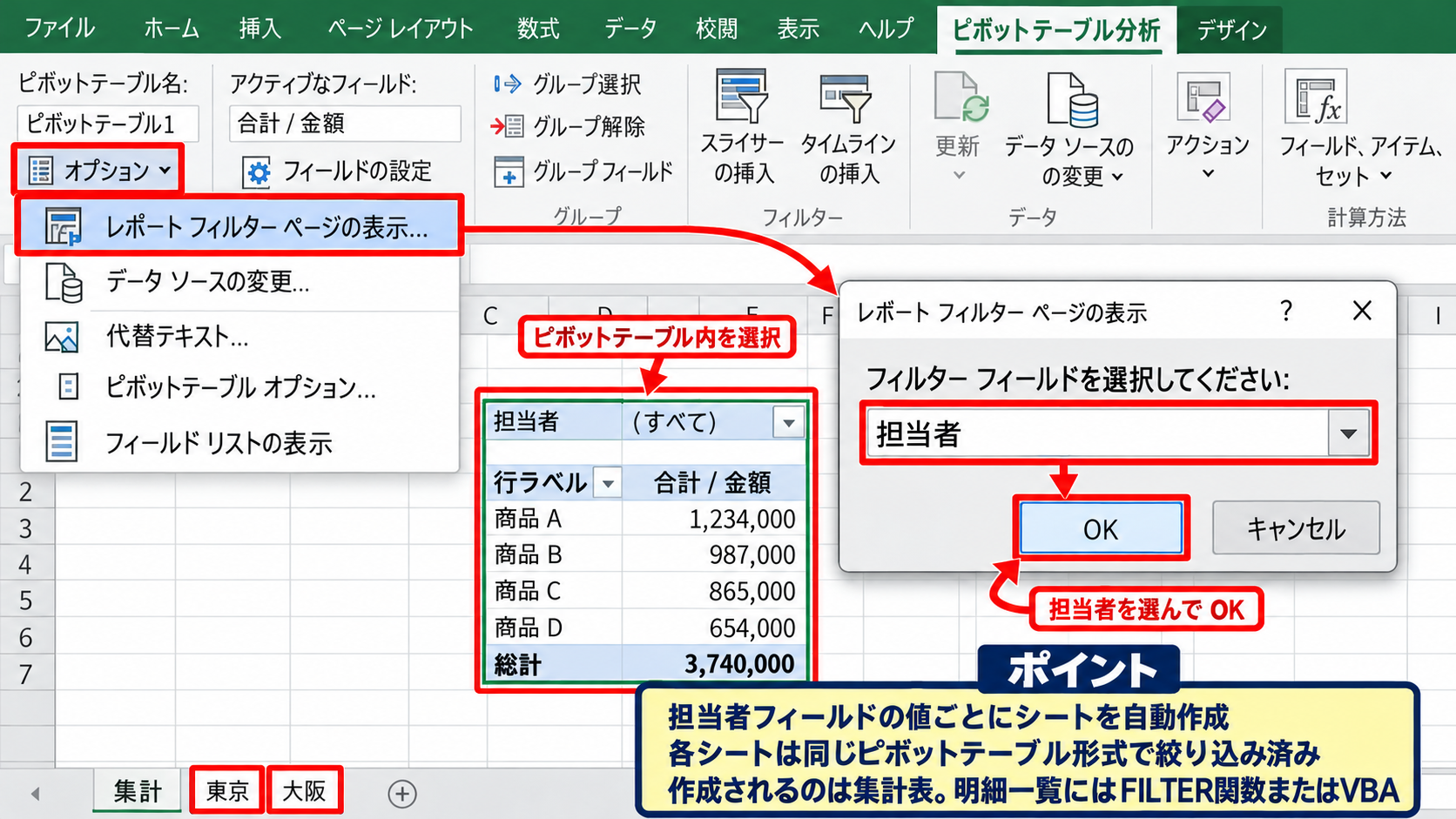This screenshot has height=819, width=1456.
Task: Click the dialog help question mark
Action: tap(1286, 311)
